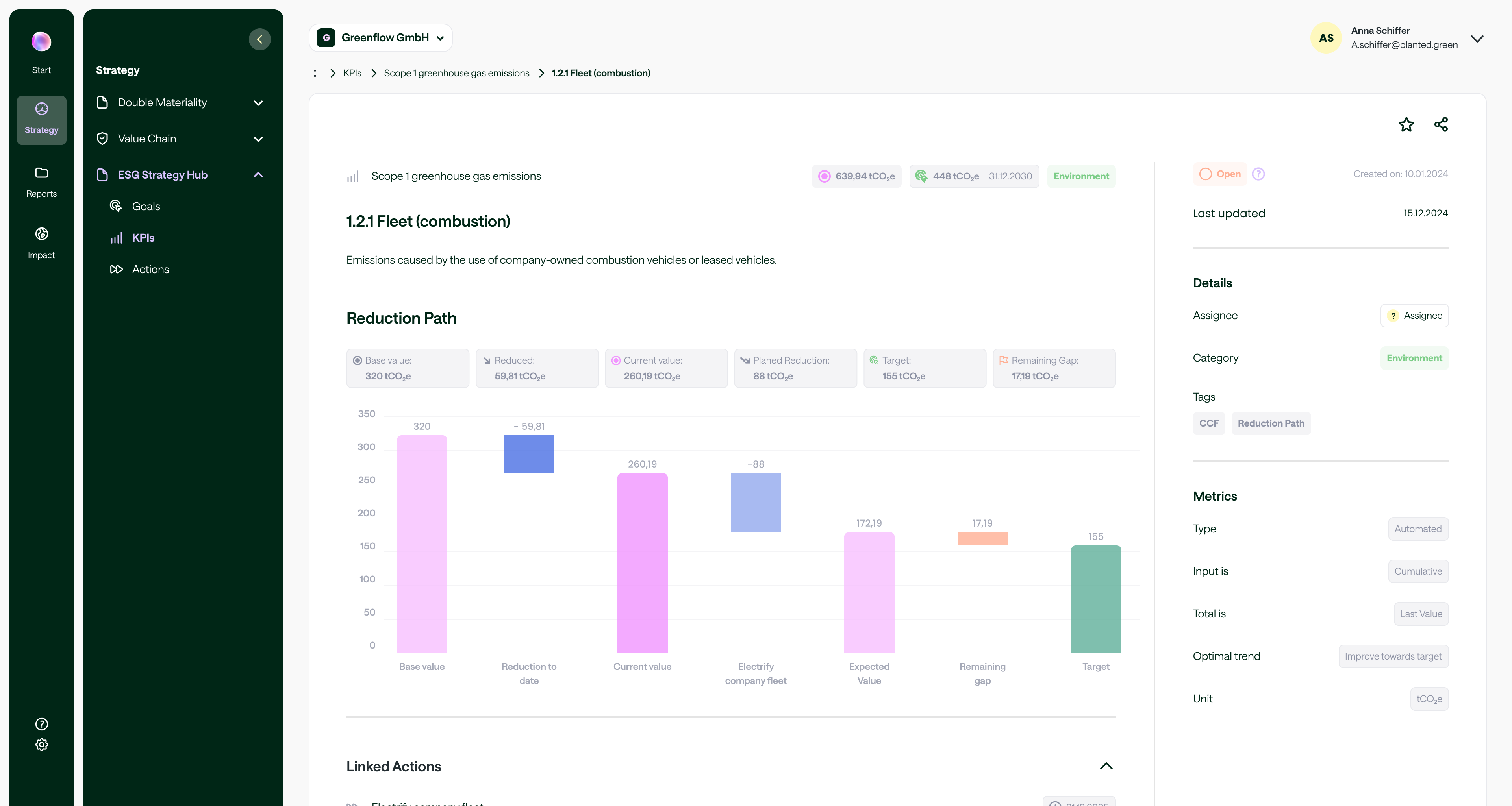This screenshot has width=1512, height=806.
Task: Open the Reports folder icon
Action: point(41,172)
